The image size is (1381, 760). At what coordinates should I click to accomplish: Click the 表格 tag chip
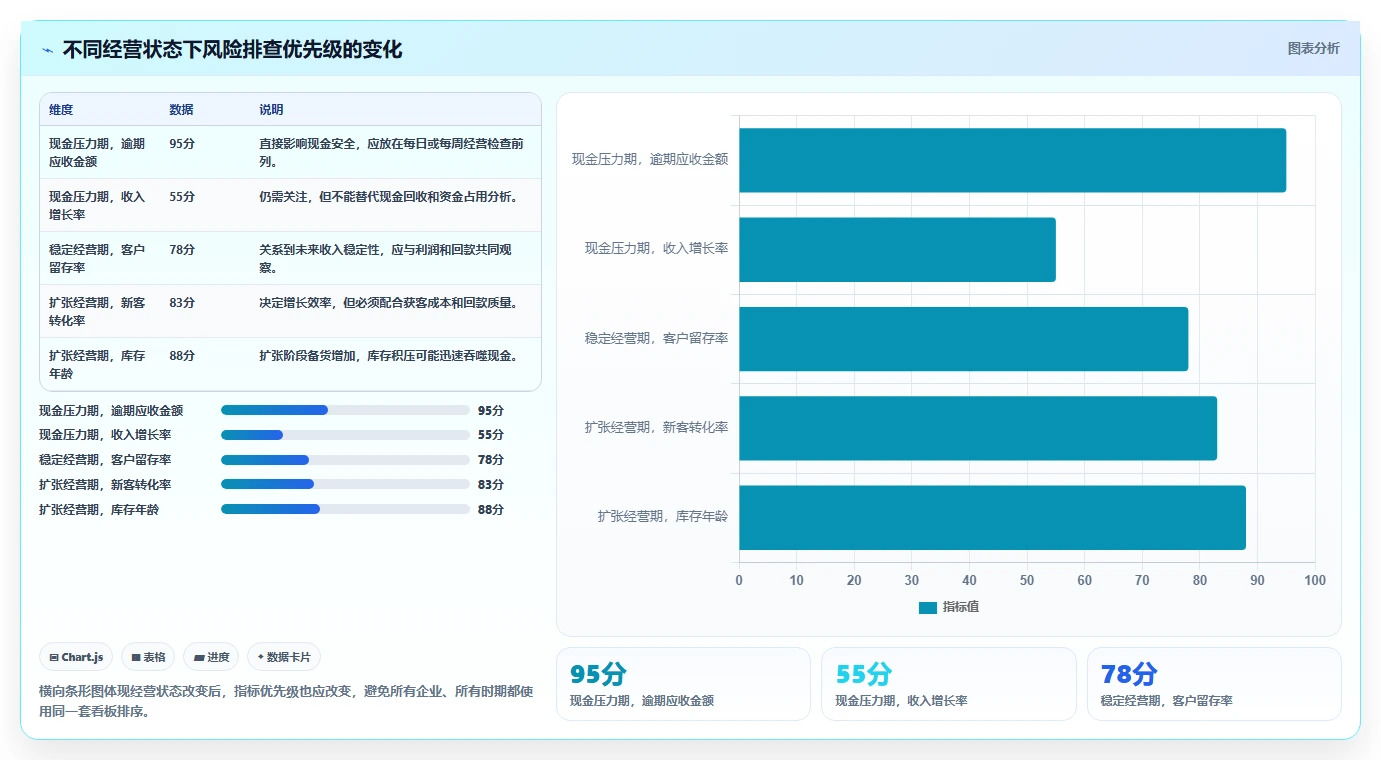point(148,657)
